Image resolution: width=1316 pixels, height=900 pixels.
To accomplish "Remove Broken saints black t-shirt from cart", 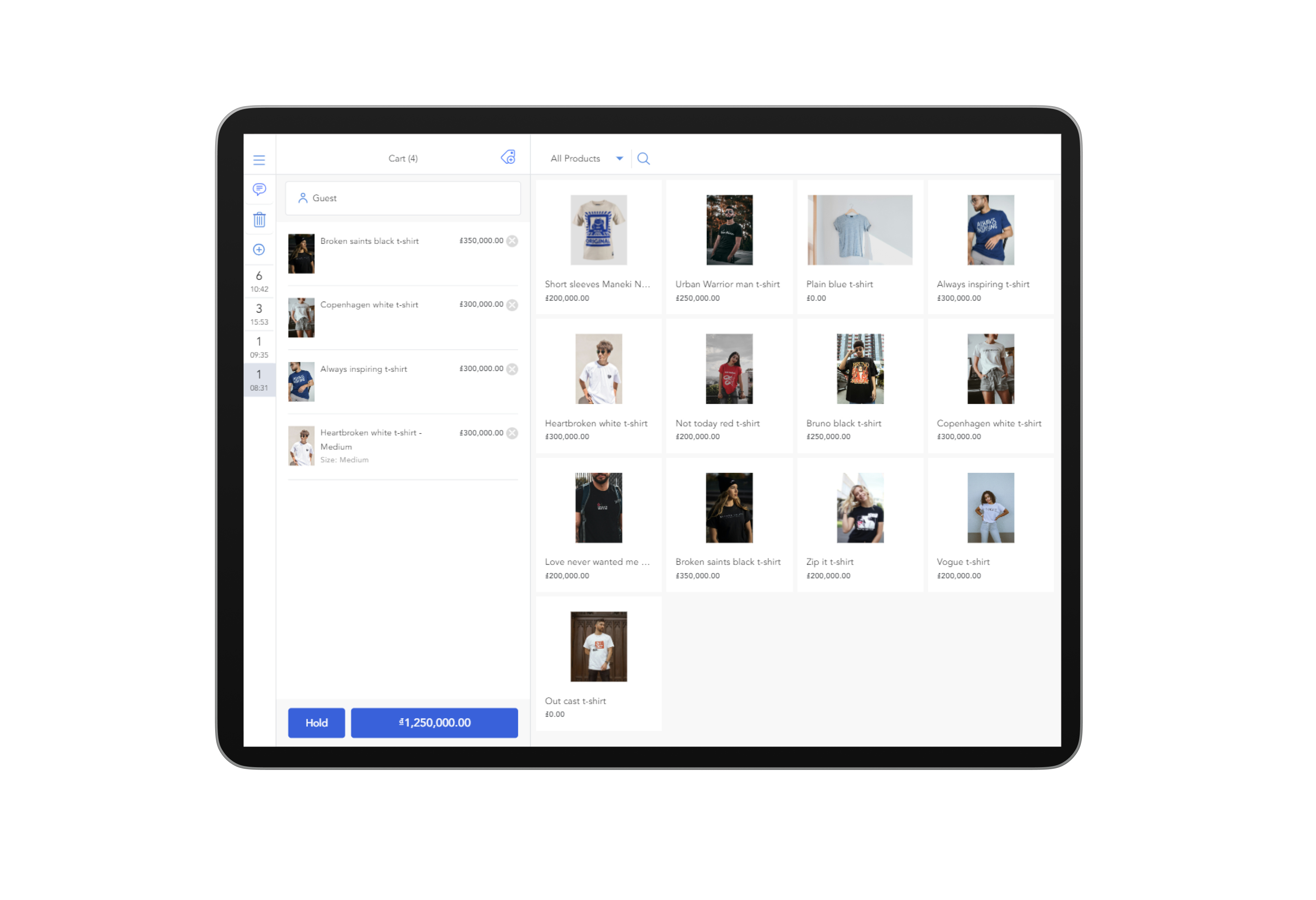I will click(x=514, y=241).
